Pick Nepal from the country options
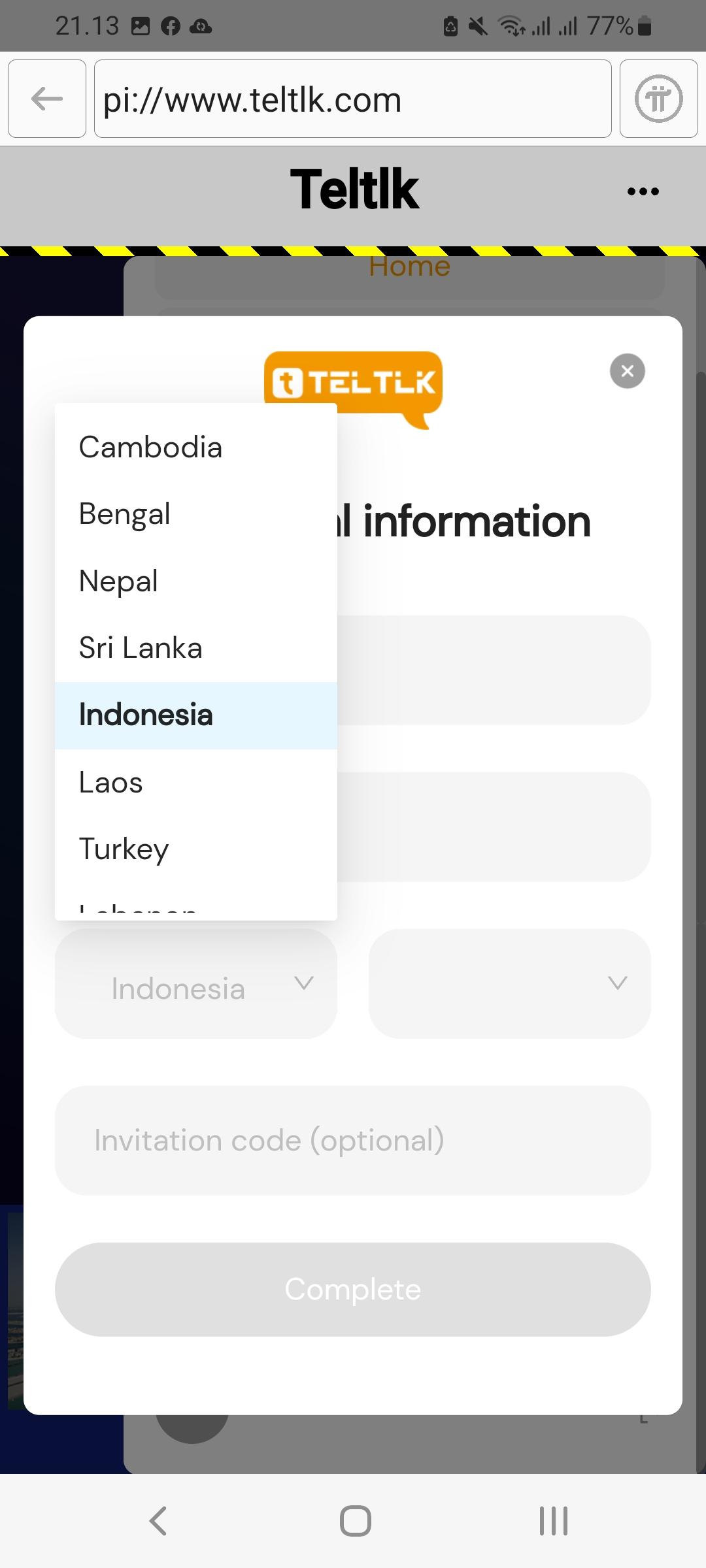The height and width of the screenshot is (1568, 706). 118,581
